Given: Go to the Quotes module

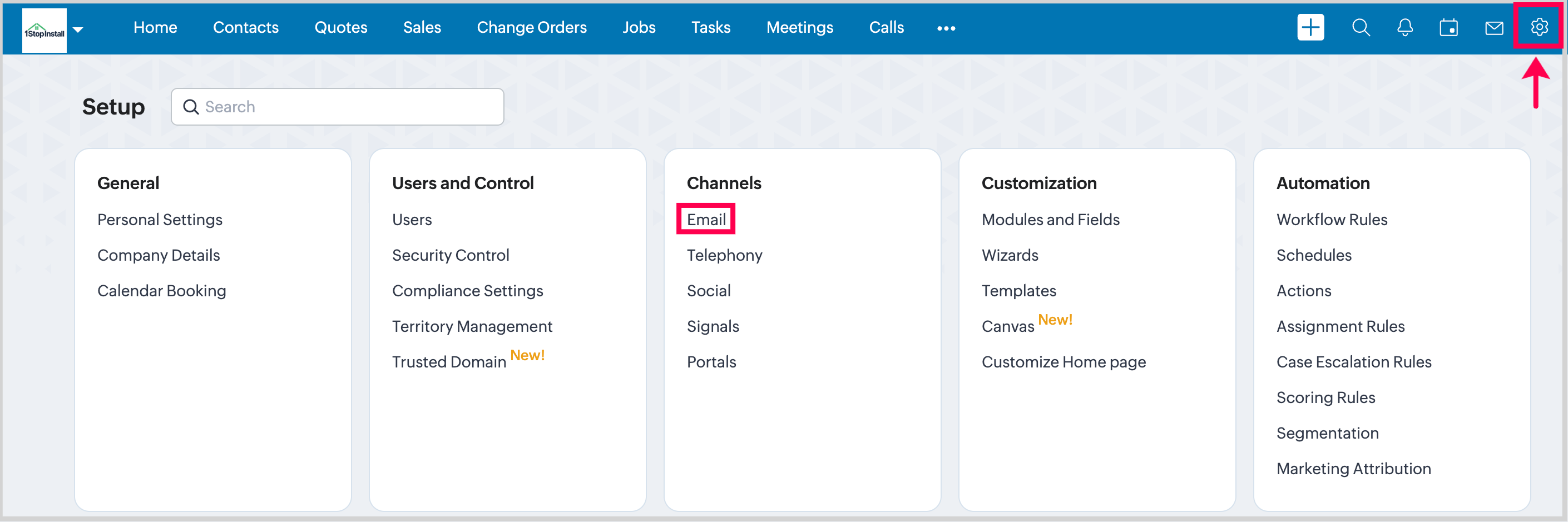Looking at the screenshot, I should [x=340, y=27].
